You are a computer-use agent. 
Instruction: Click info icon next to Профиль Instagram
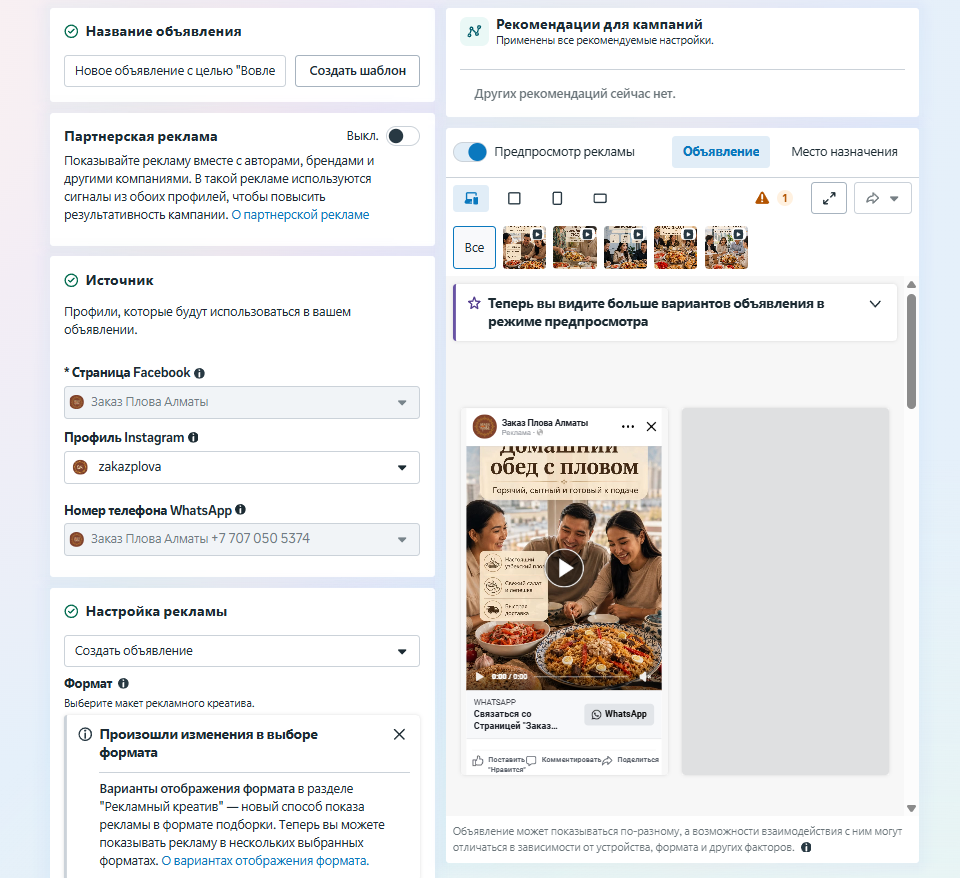point(193,437)
